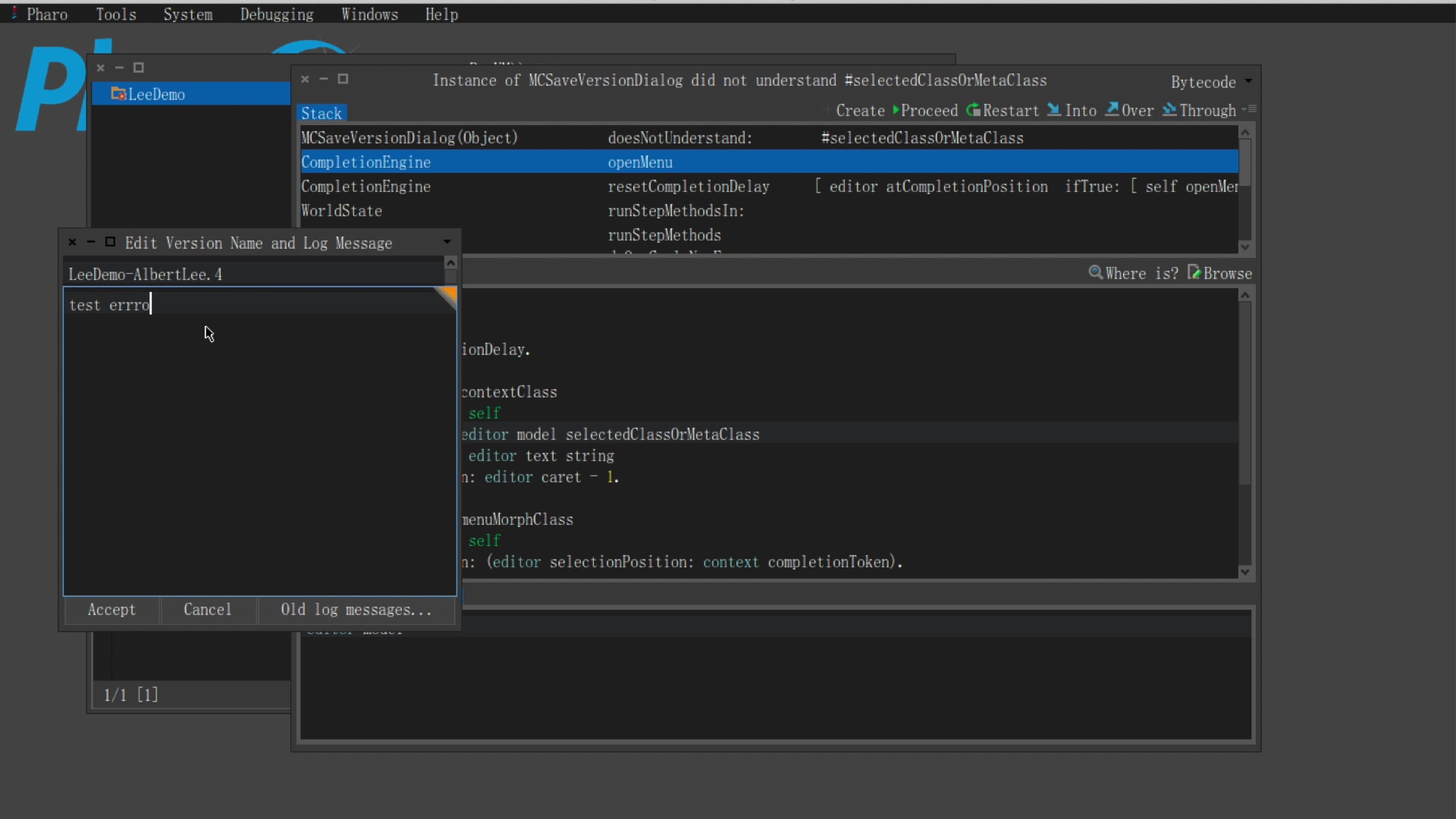Click the Old log messages button
This screenshot has height=819, width=1456.
(x=356, y=610)
